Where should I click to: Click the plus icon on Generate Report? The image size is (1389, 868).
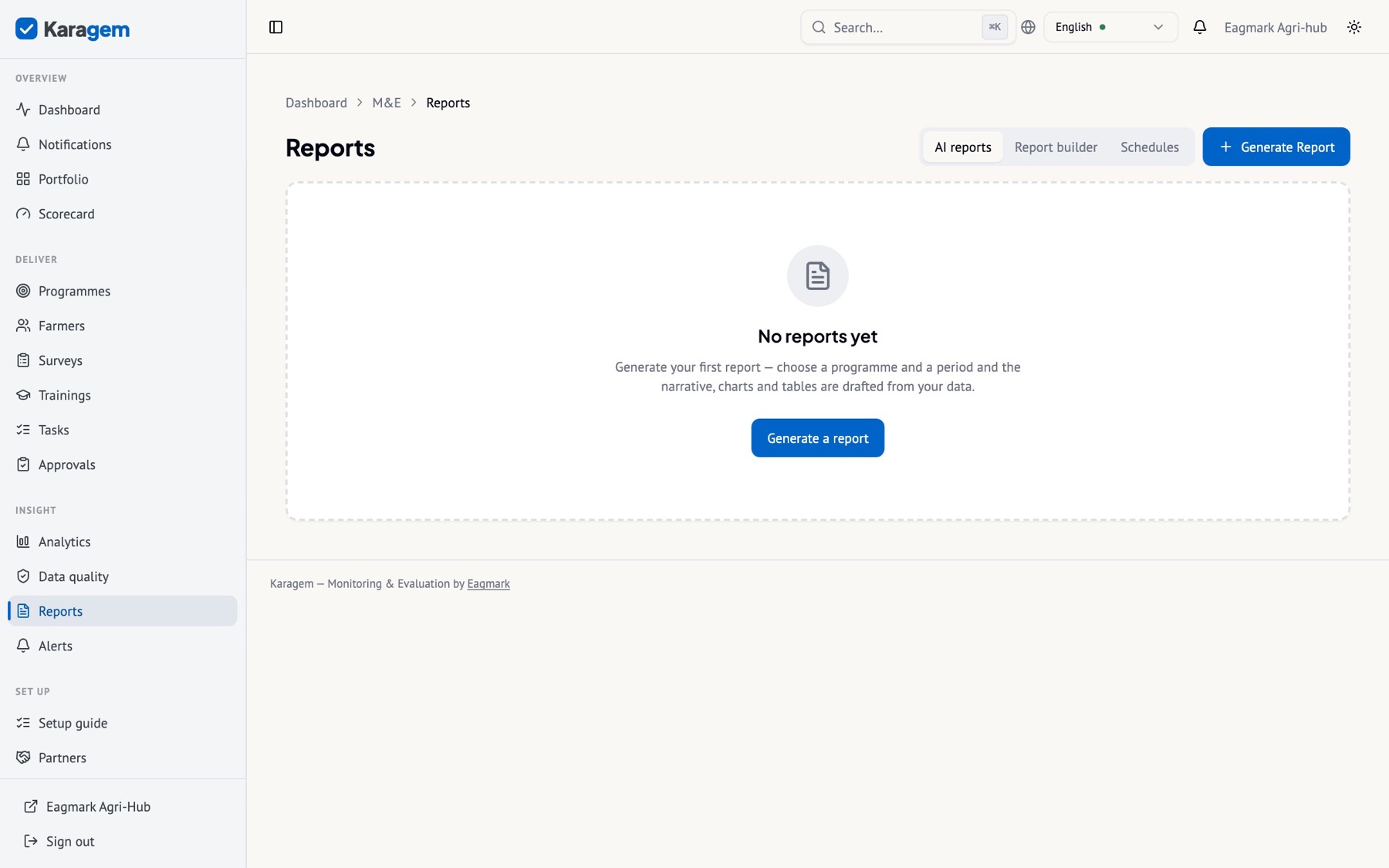coord(1225,147)
